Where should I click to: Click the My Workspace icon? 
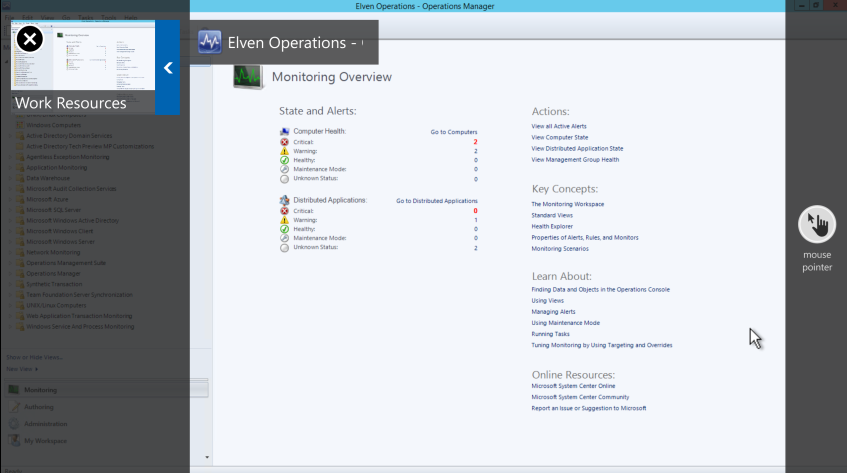pyautogui.click(x=14, y=441)
